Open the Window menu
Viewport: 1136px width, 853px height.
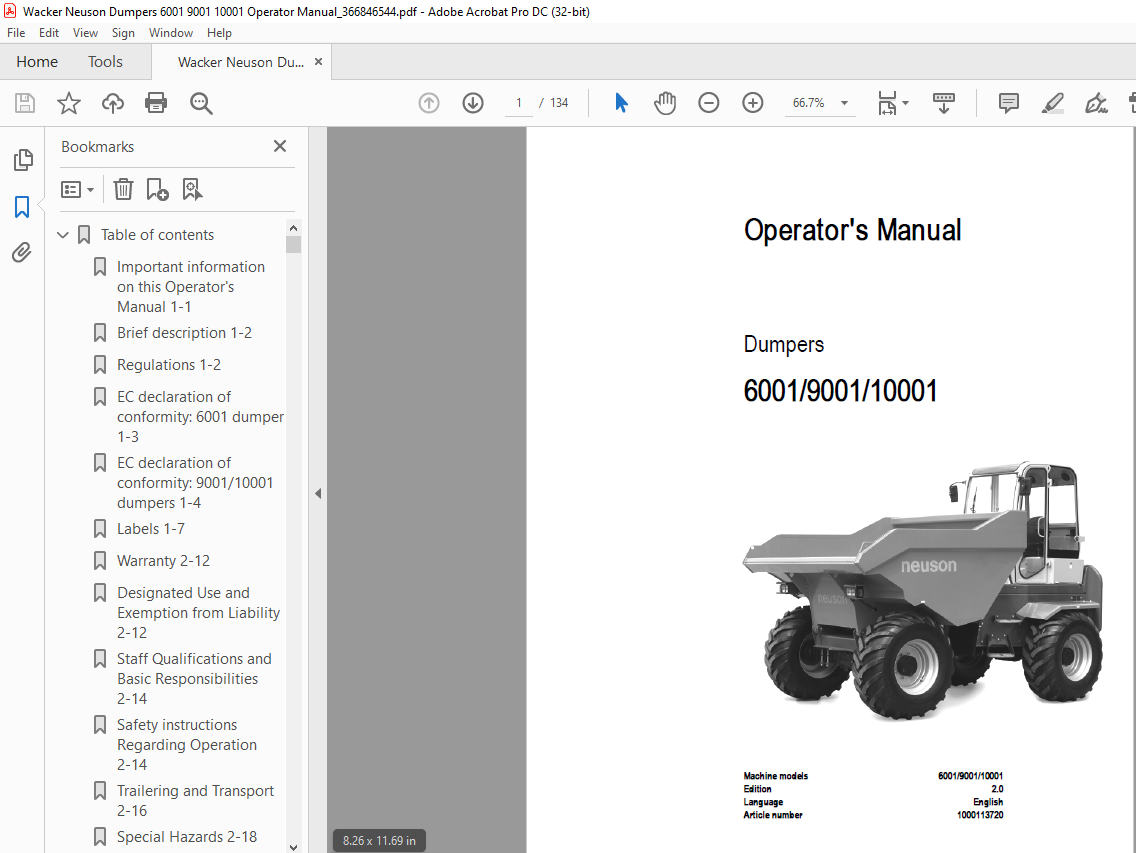170,33
